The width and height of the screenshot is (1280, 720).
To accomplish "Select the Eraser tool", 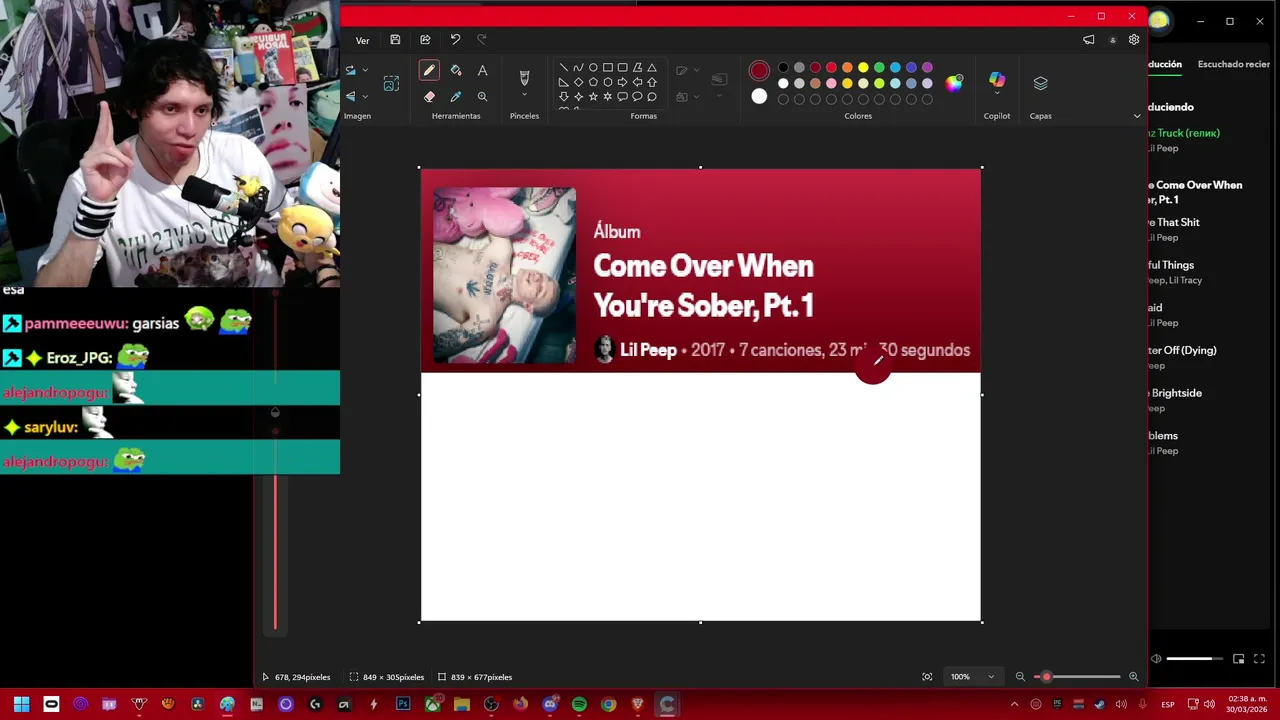I will pos(429,97).
